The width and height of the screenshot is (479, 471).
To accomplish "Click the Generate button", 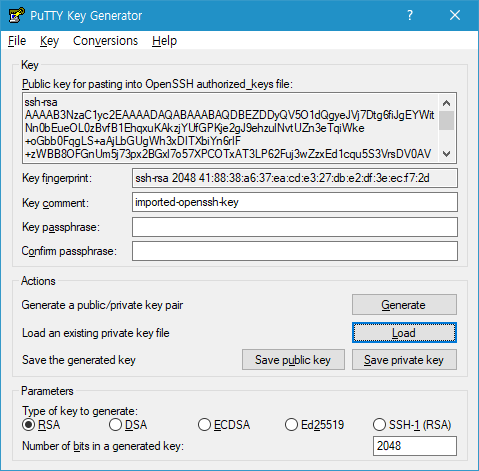I will click(404, 305).
